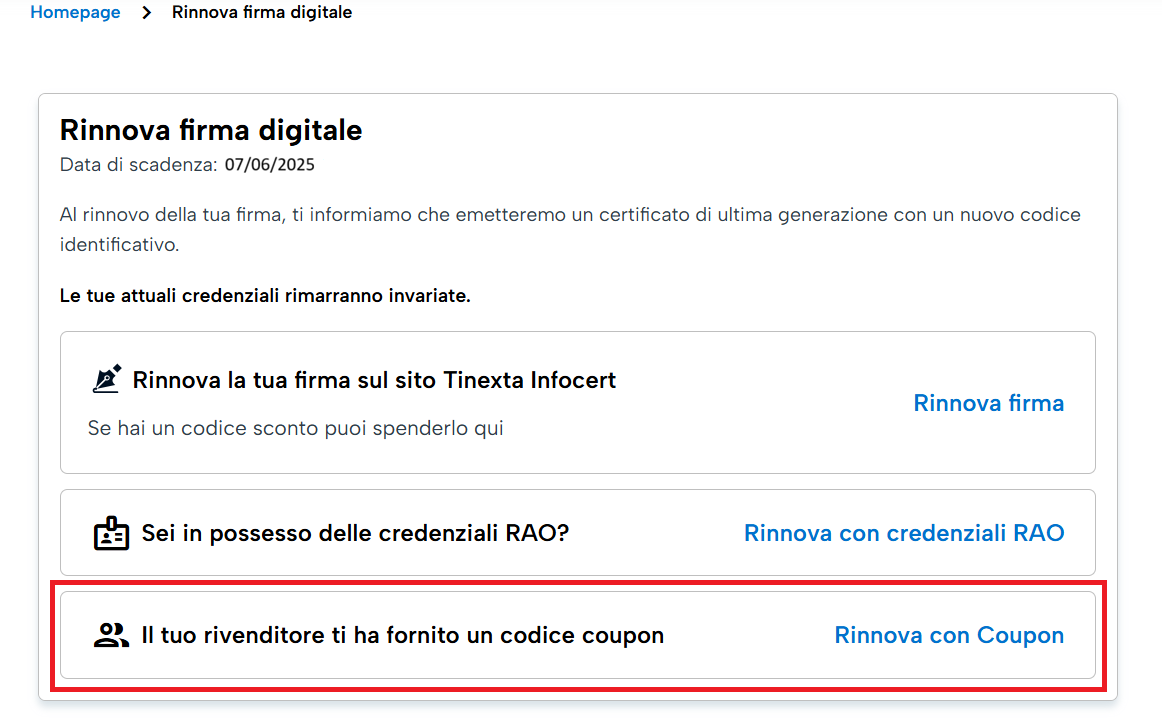This screenshot has height=724, width=1162.
Task: Click the word identificativo in the paragraph
Action: click(x=119, y=245)
